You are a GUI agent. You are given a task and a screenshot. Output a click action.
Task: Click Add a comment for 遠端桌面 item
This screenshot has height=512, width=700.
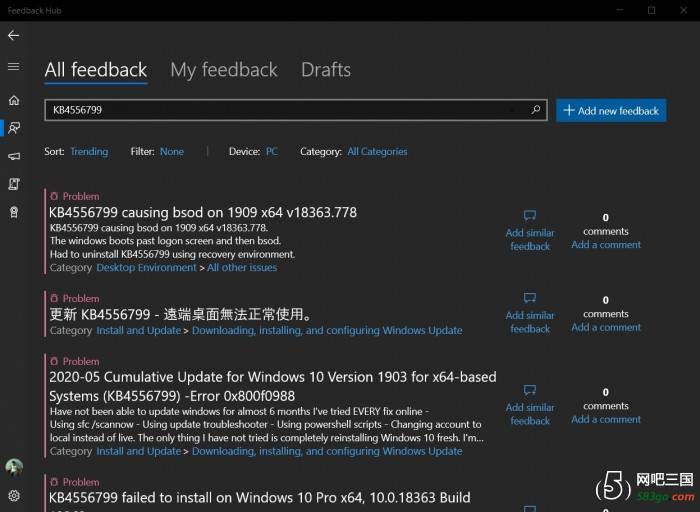606,327
